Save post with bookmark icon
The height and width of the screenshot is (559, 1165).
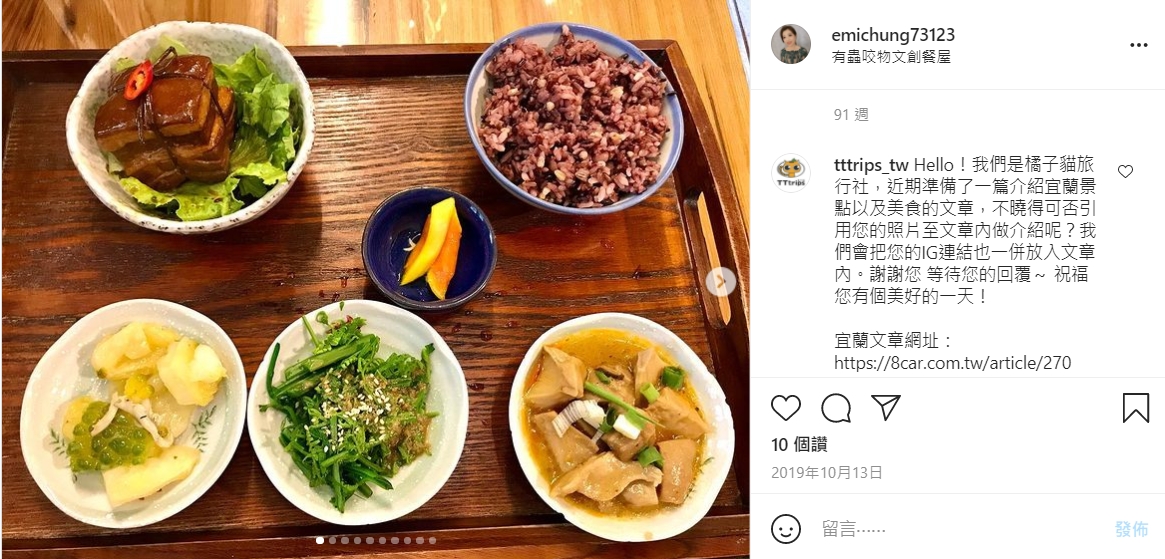(x=1135, y=408)
